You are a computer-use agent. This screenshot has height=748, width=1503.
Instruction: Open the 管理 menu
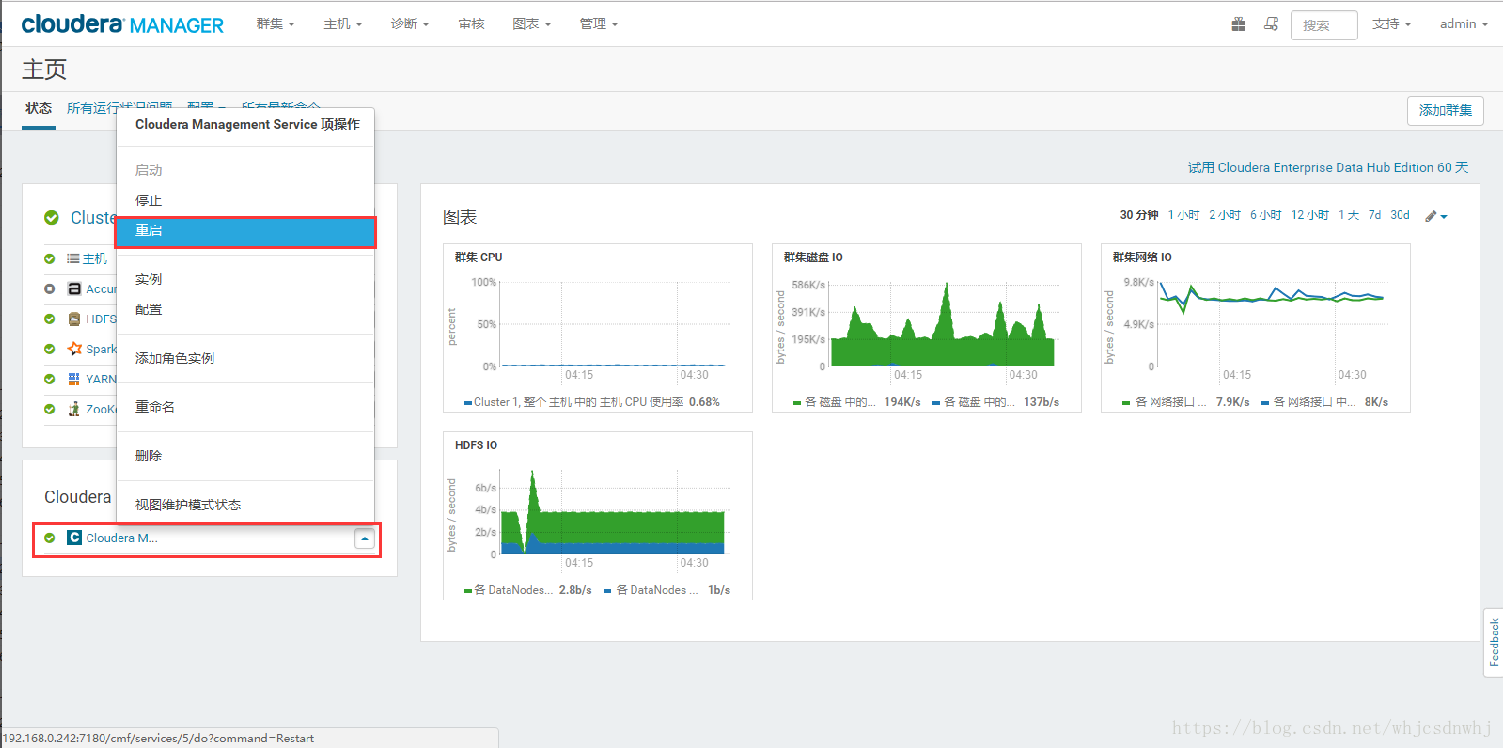[598, 24]
